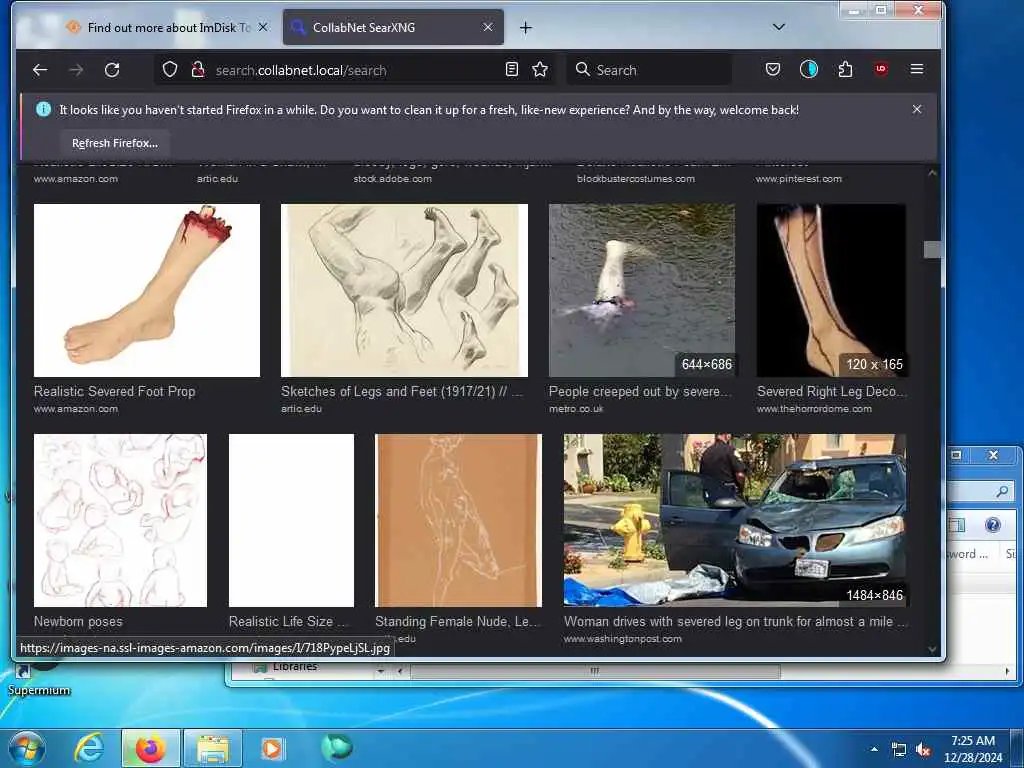Open a new browser tab
Viewport: 1024px width, 768px height.
[526, 27]
